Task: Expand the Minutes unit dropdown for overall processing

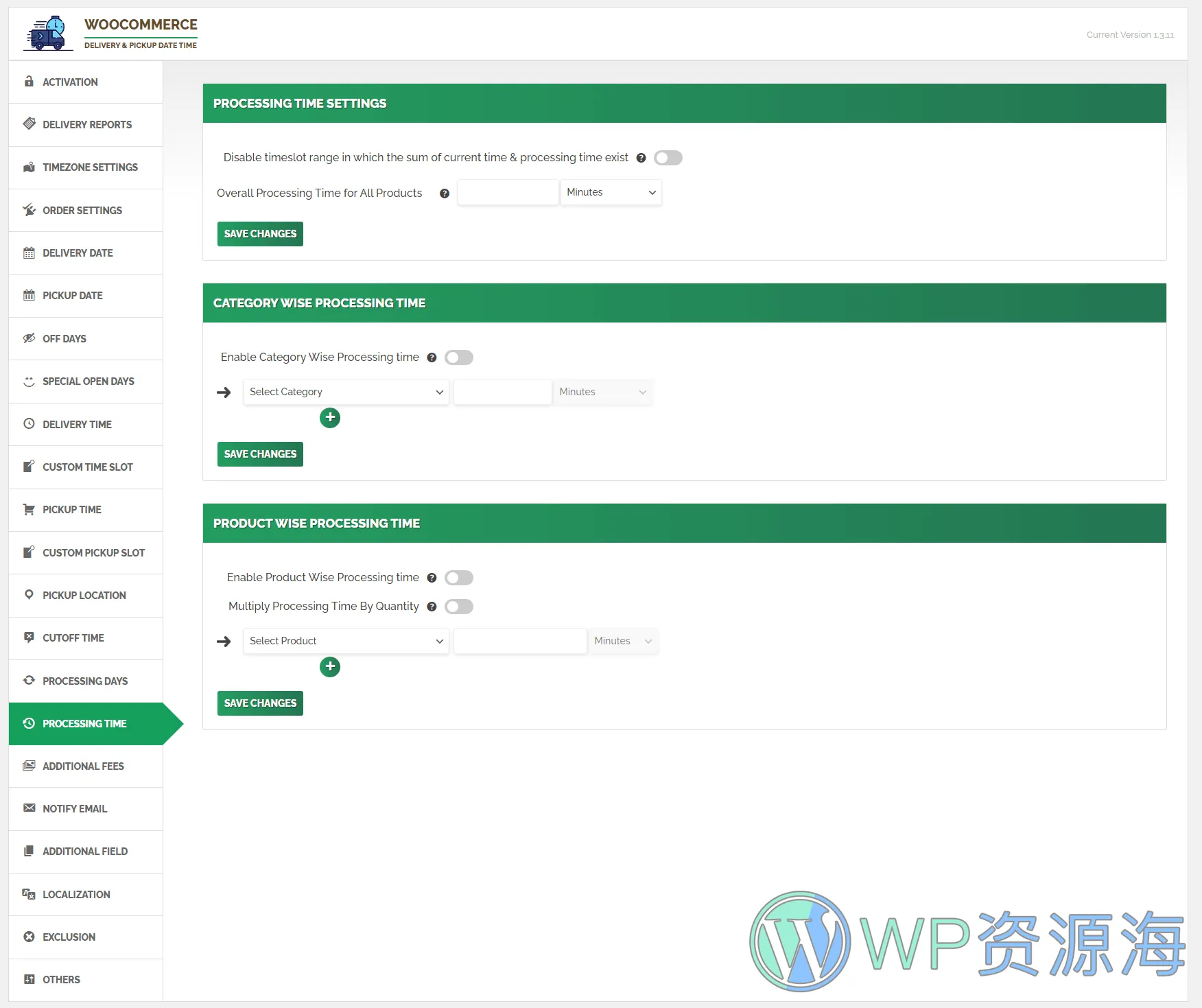Action: [611, 193]
